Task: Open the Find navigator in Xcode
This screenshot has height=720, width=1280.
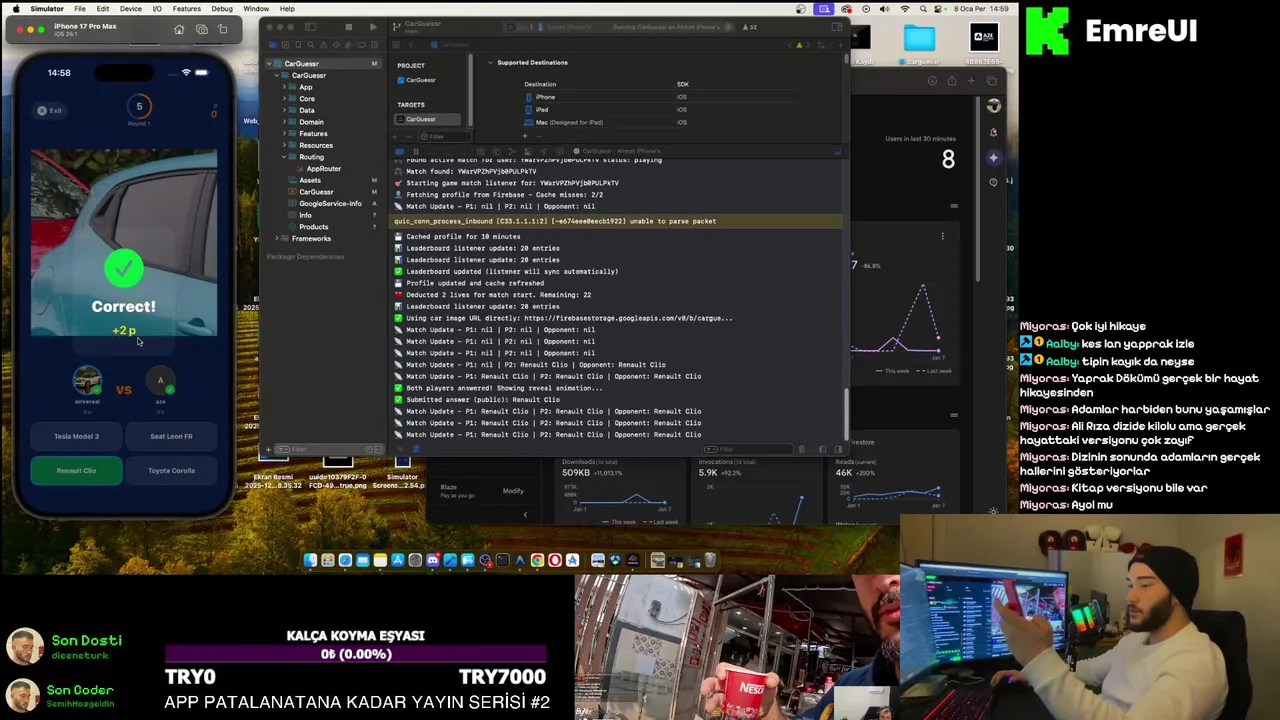Action: click(x=309, y=45)
